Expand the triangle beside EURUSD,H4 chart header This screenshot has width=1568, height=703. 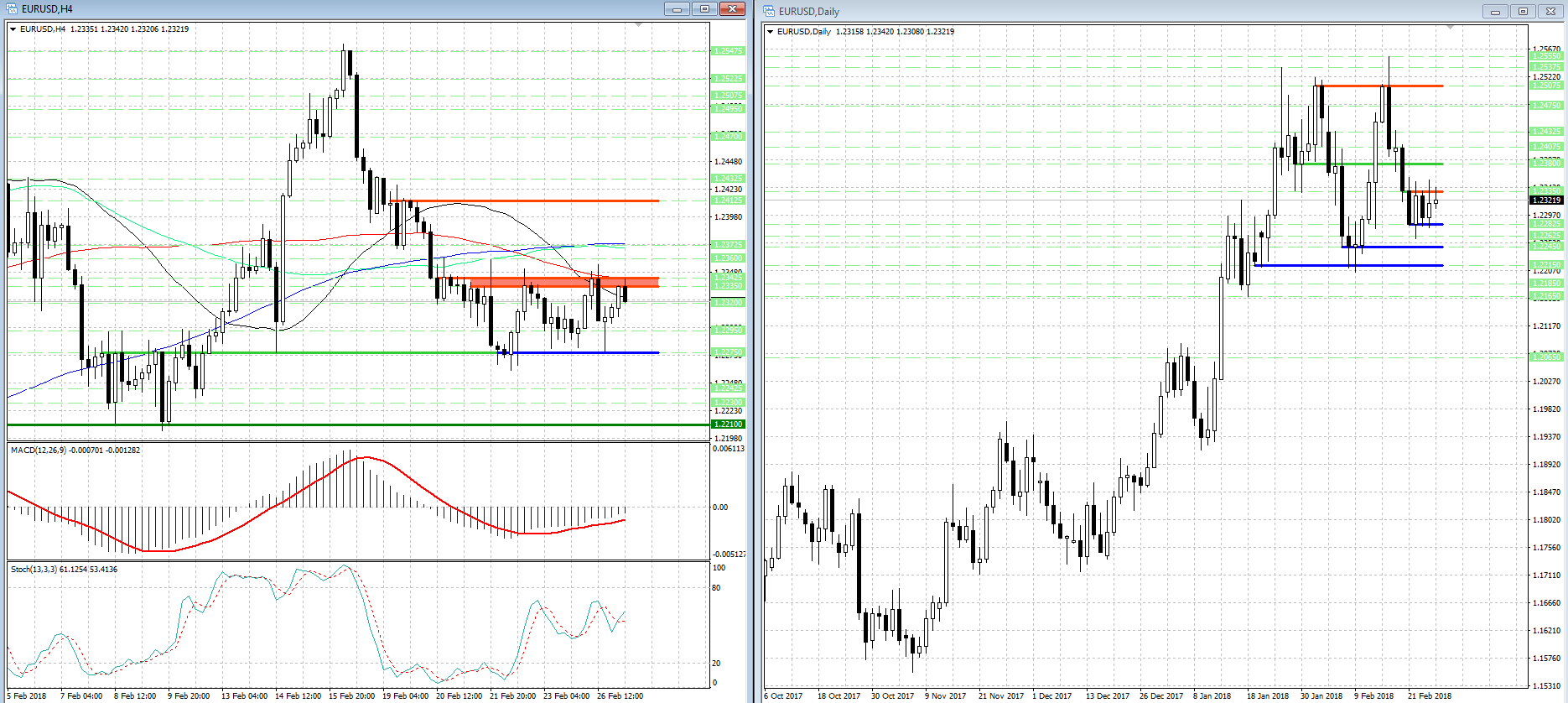(x=13, y=29)
